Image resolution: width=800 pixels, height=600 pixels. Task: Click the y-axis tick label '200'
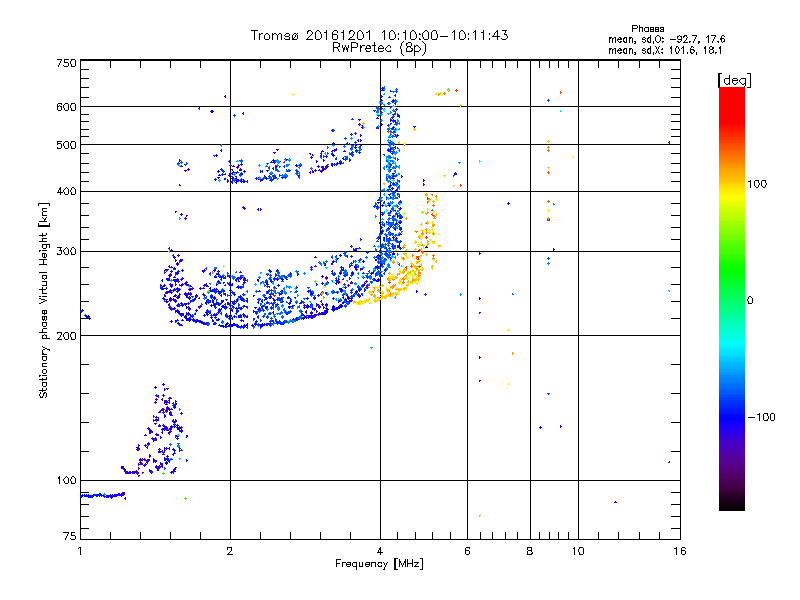[x=66, y=336]
